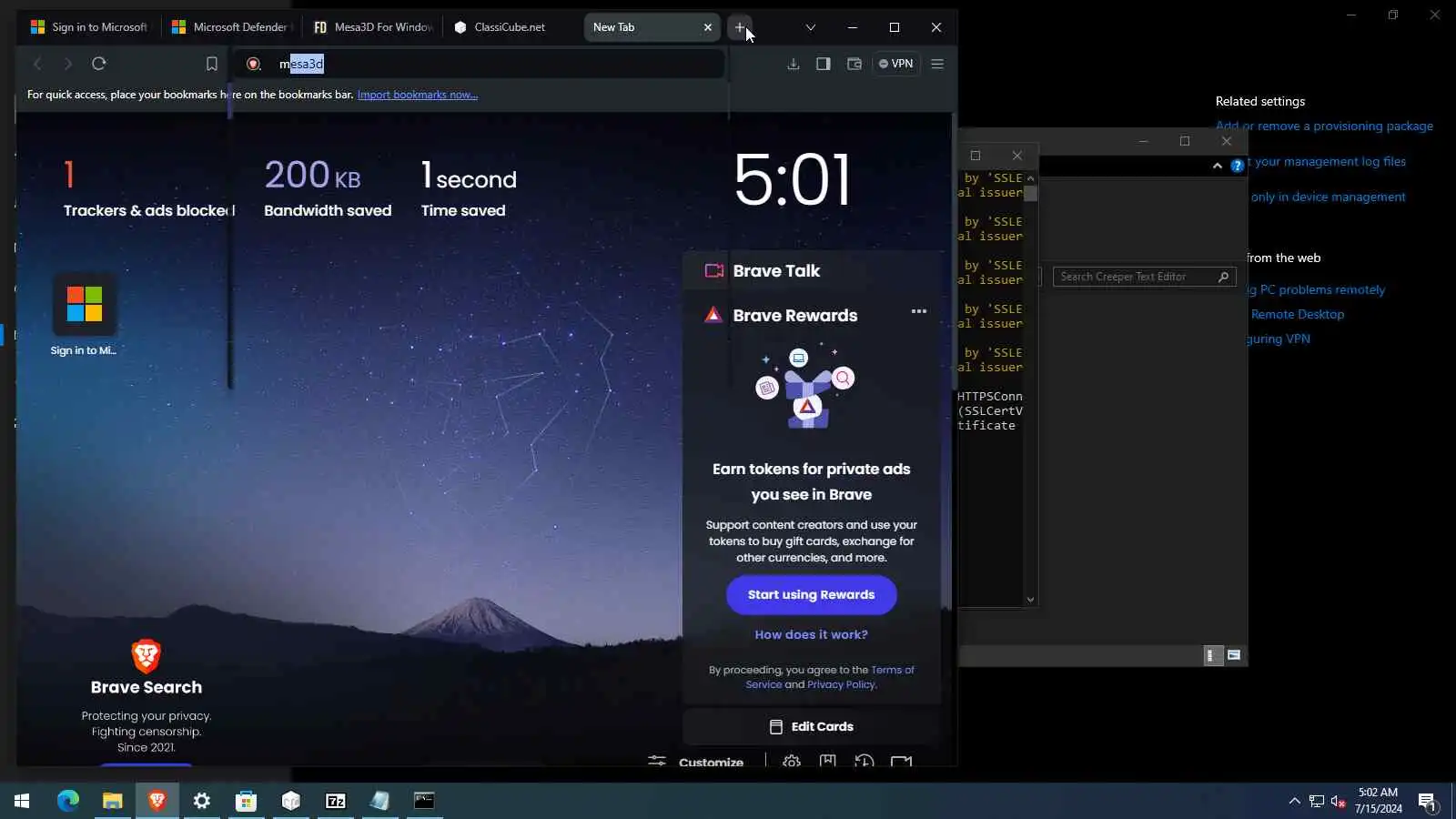
Task: Open Add or remove a provisioning package link
Action: point(1324,126)
